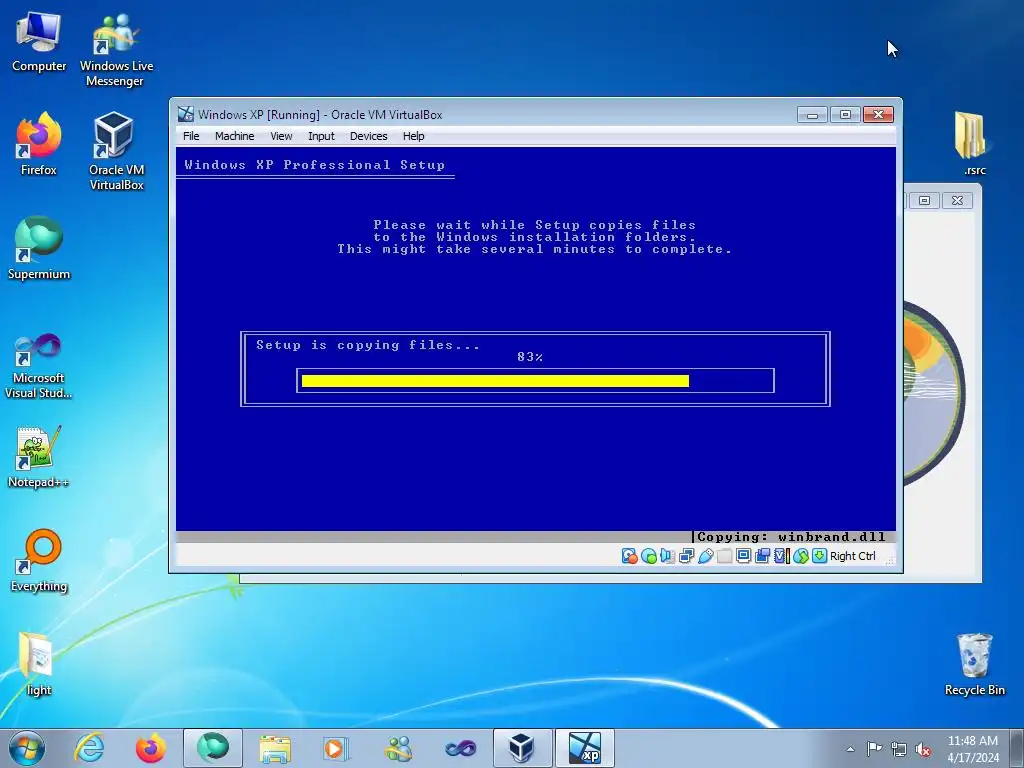Click the optical disk indicator in VirtualBox status bar
The image size is (1024, 768).
point(648,556)
